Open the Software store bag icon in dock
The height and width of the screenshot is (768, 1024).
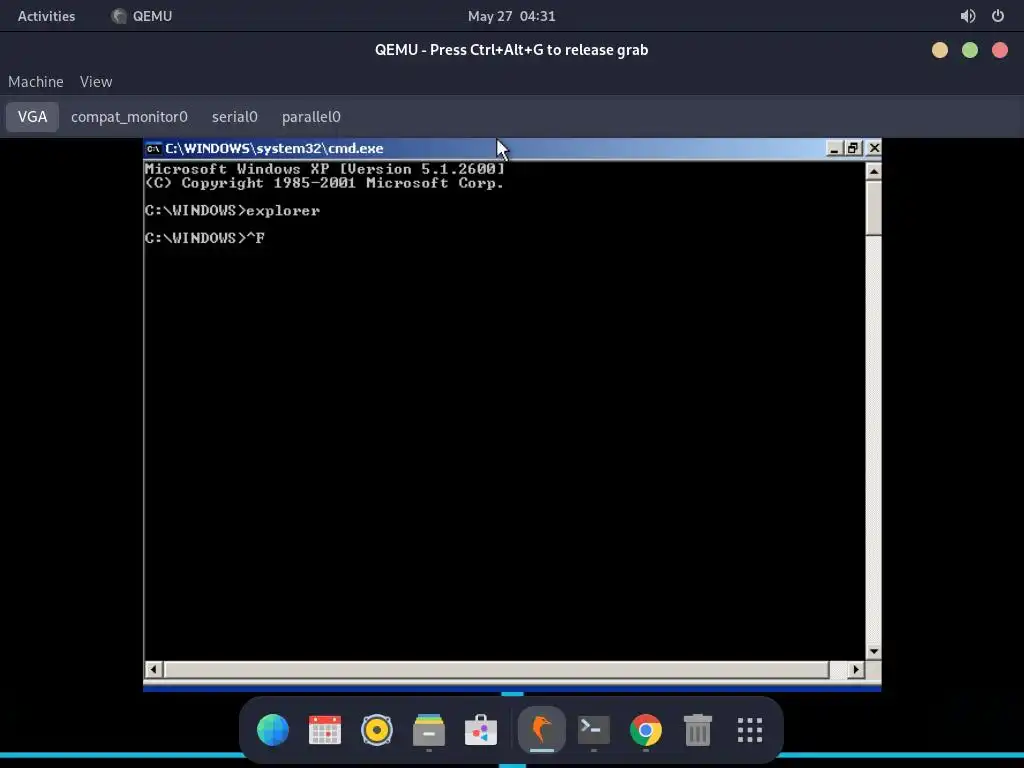click(481, 729)
